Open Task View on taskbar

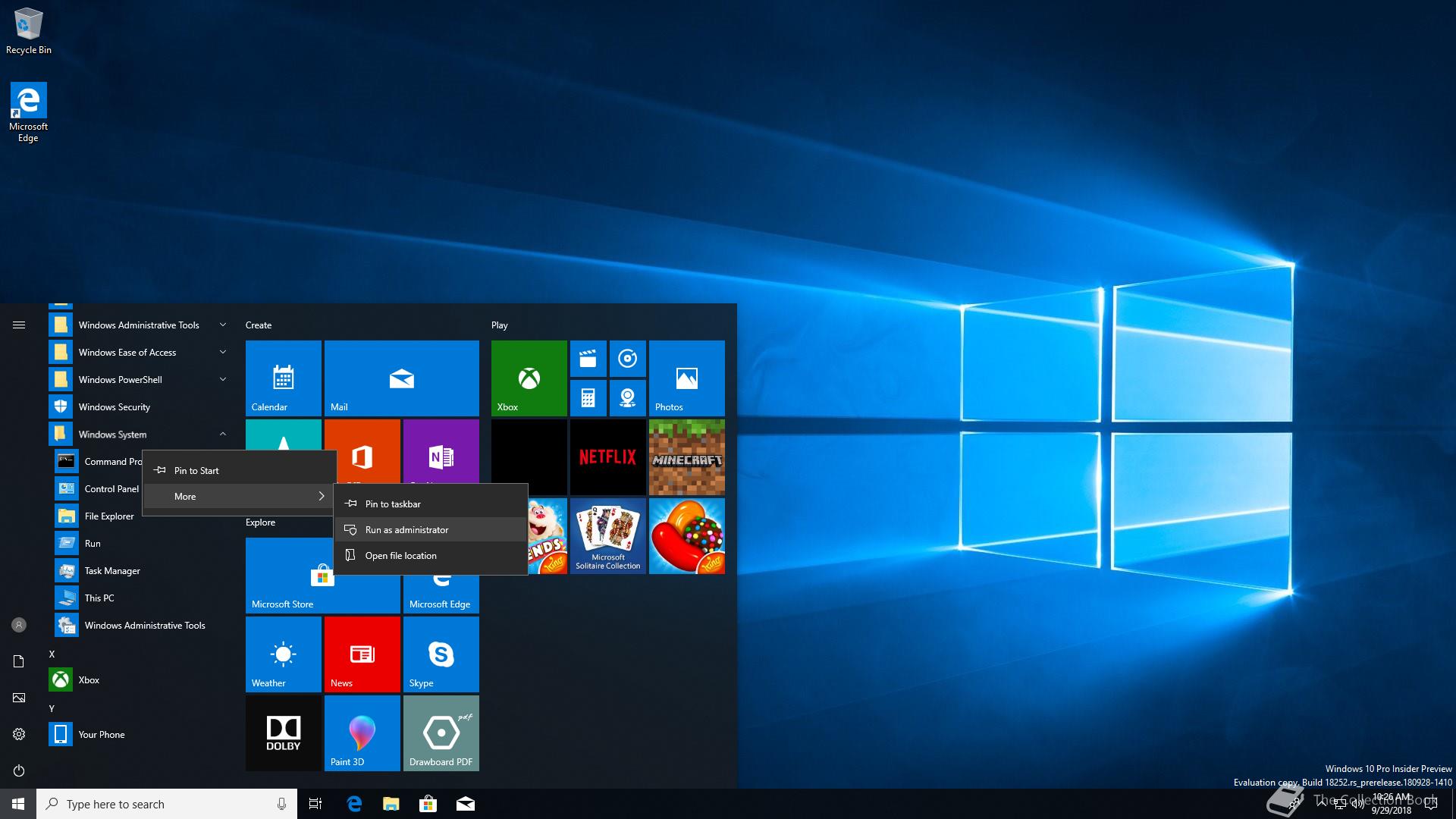315,804
